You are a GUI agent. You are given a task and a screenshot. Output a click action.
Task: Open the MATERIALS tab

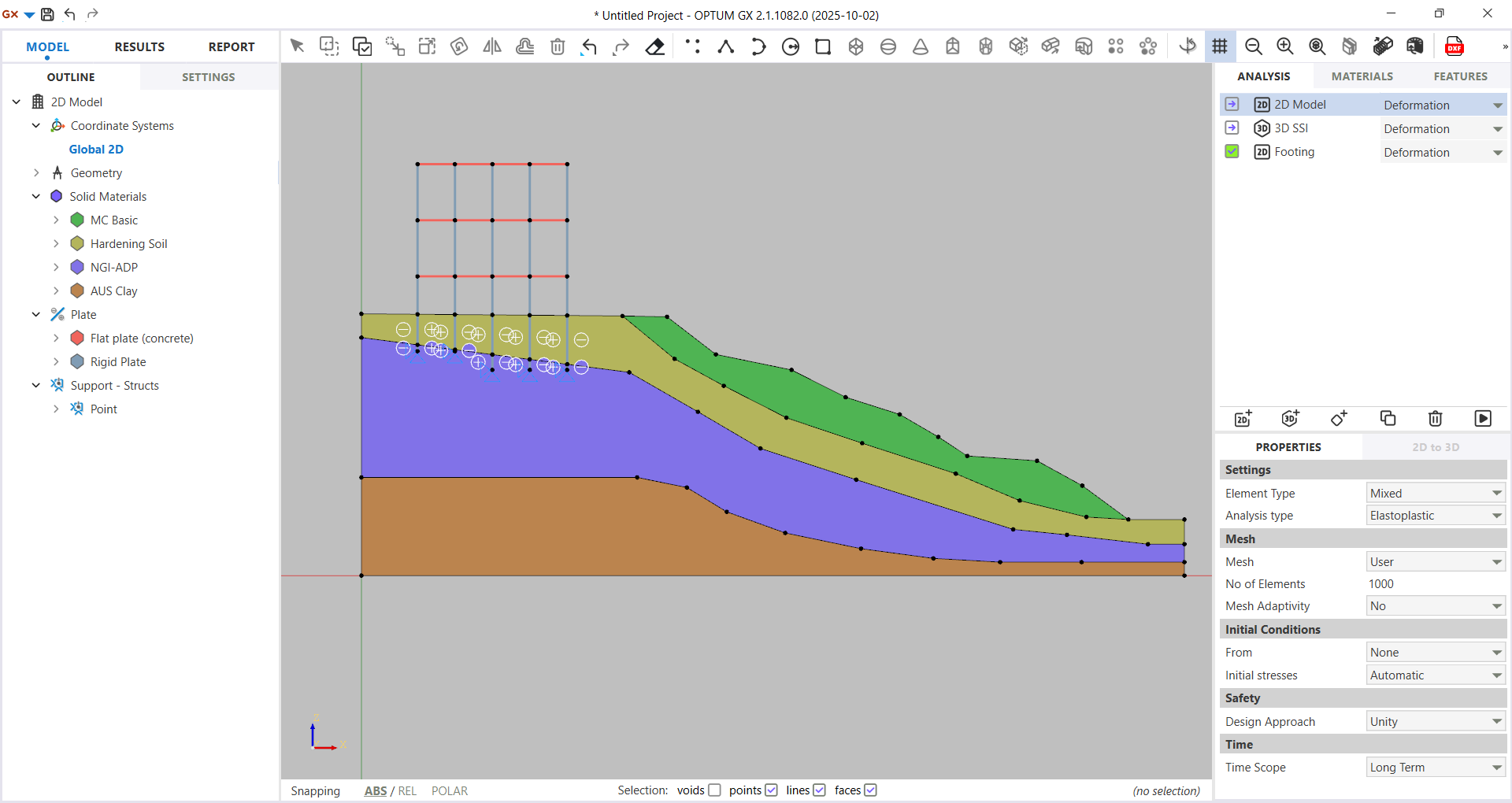click(1362, 76)
